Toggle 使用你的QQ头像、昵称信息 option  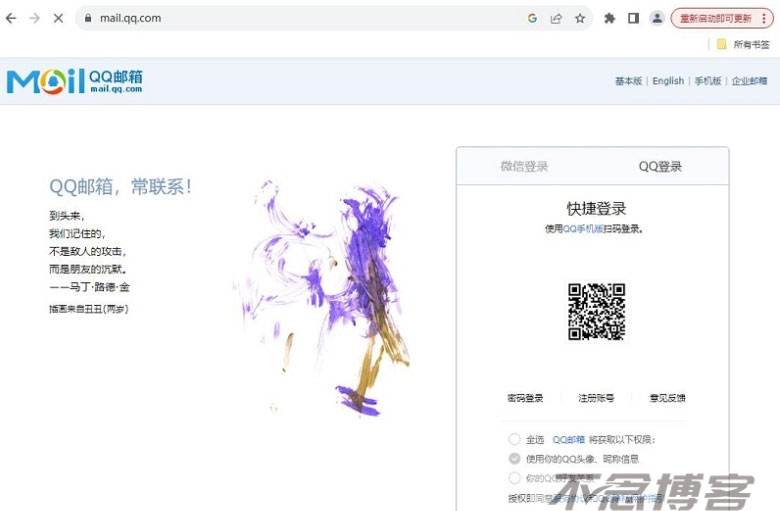514,459
